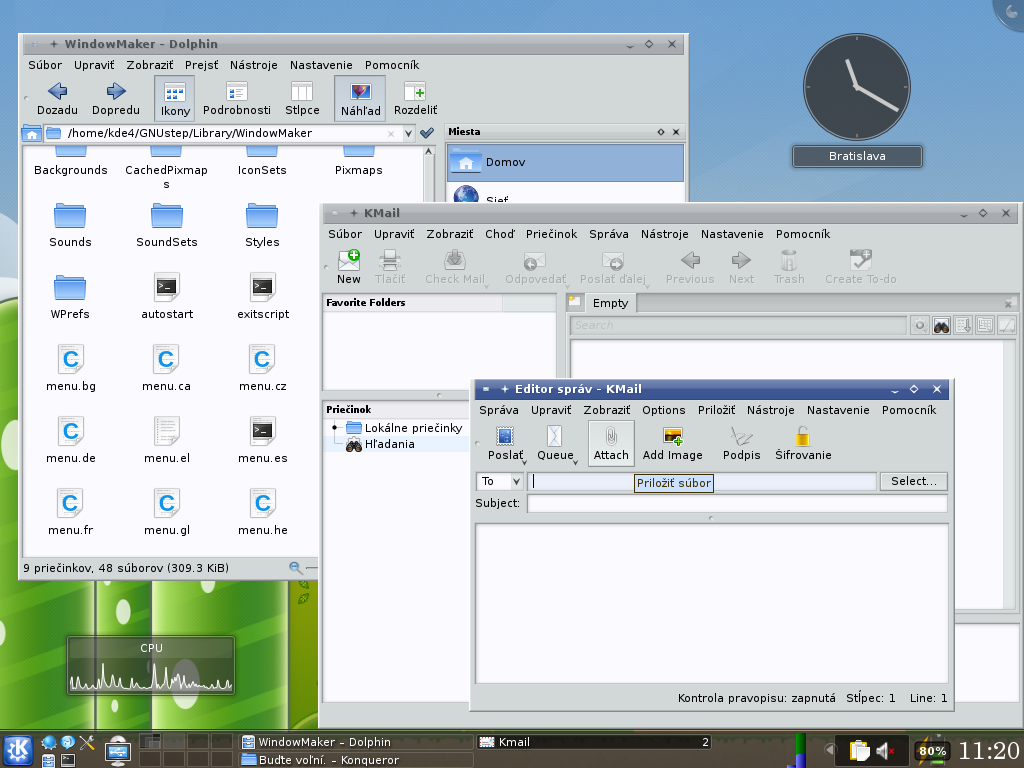Toggle Podpis signing for the message

point(741,443)
